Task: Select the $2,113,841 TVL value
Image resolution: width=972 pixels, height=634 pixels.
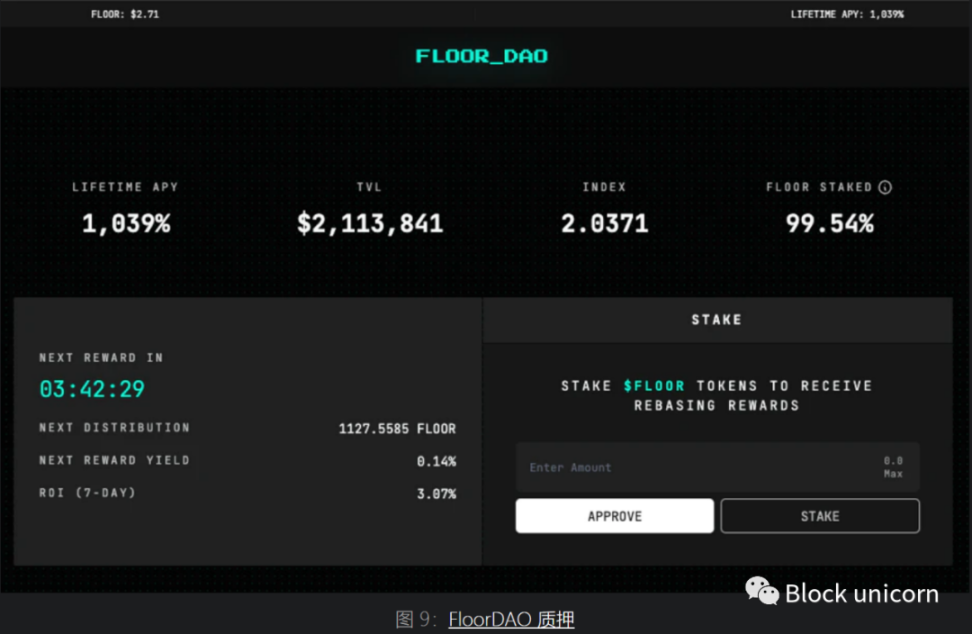Action: [370, 224]
